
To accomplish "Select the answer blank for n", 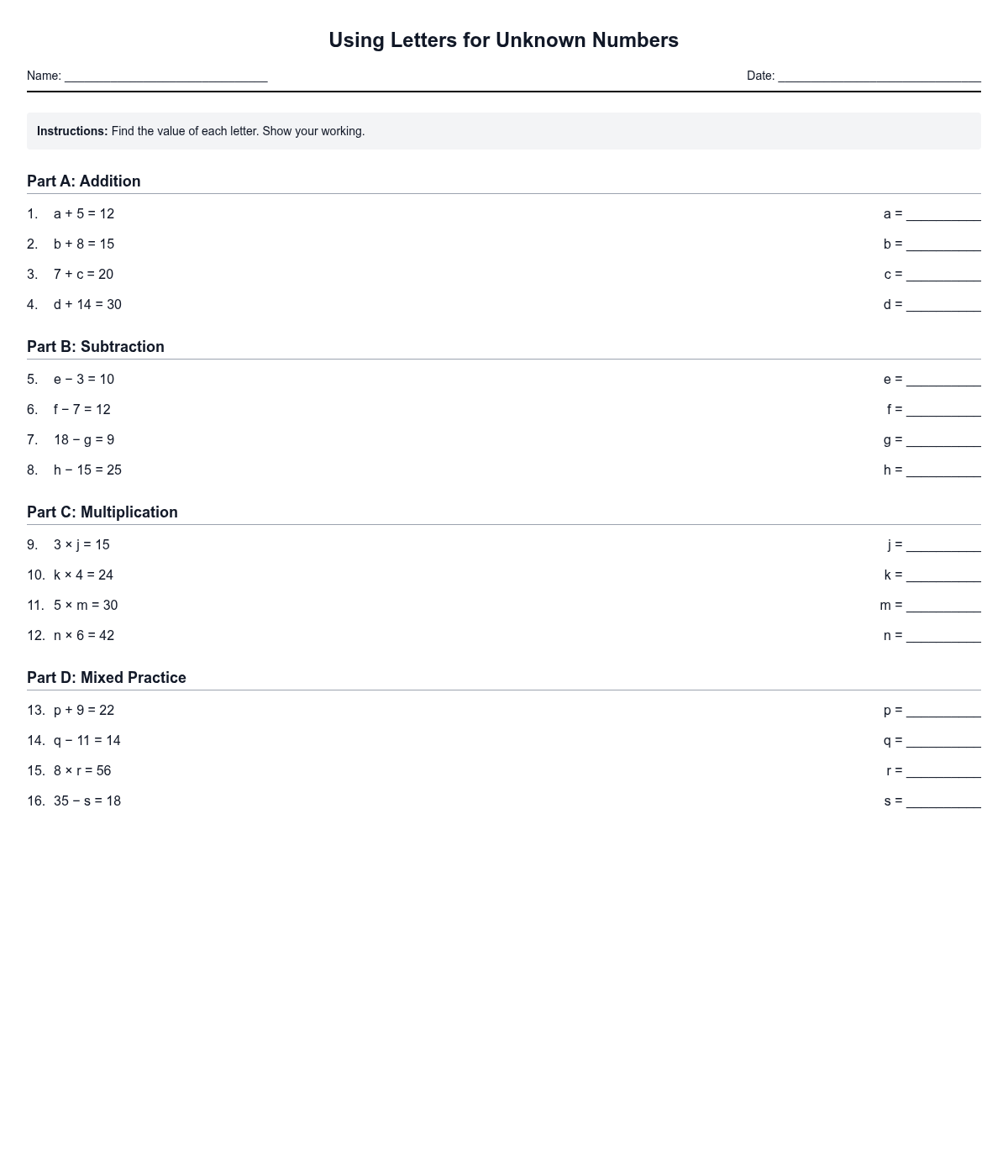I will pyautogui.click(x=942, y=636).
